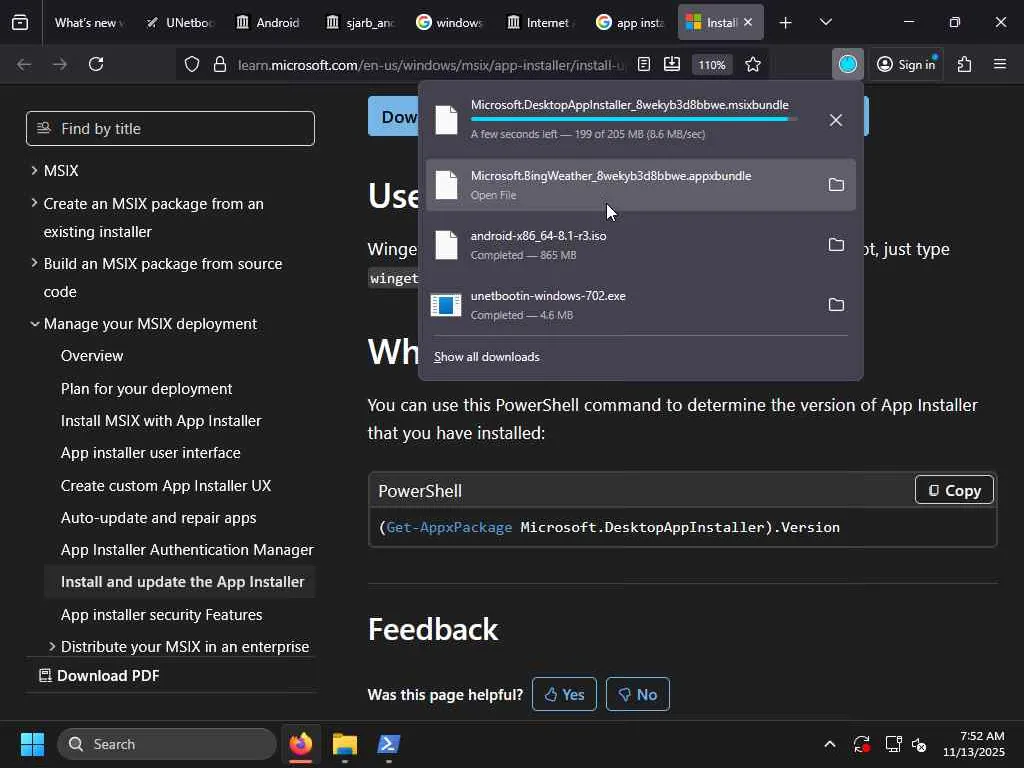
Task: Cancel the DesktopAppInstaller msixbundle download
Action: pyautogui.click(x=836, y=120)
